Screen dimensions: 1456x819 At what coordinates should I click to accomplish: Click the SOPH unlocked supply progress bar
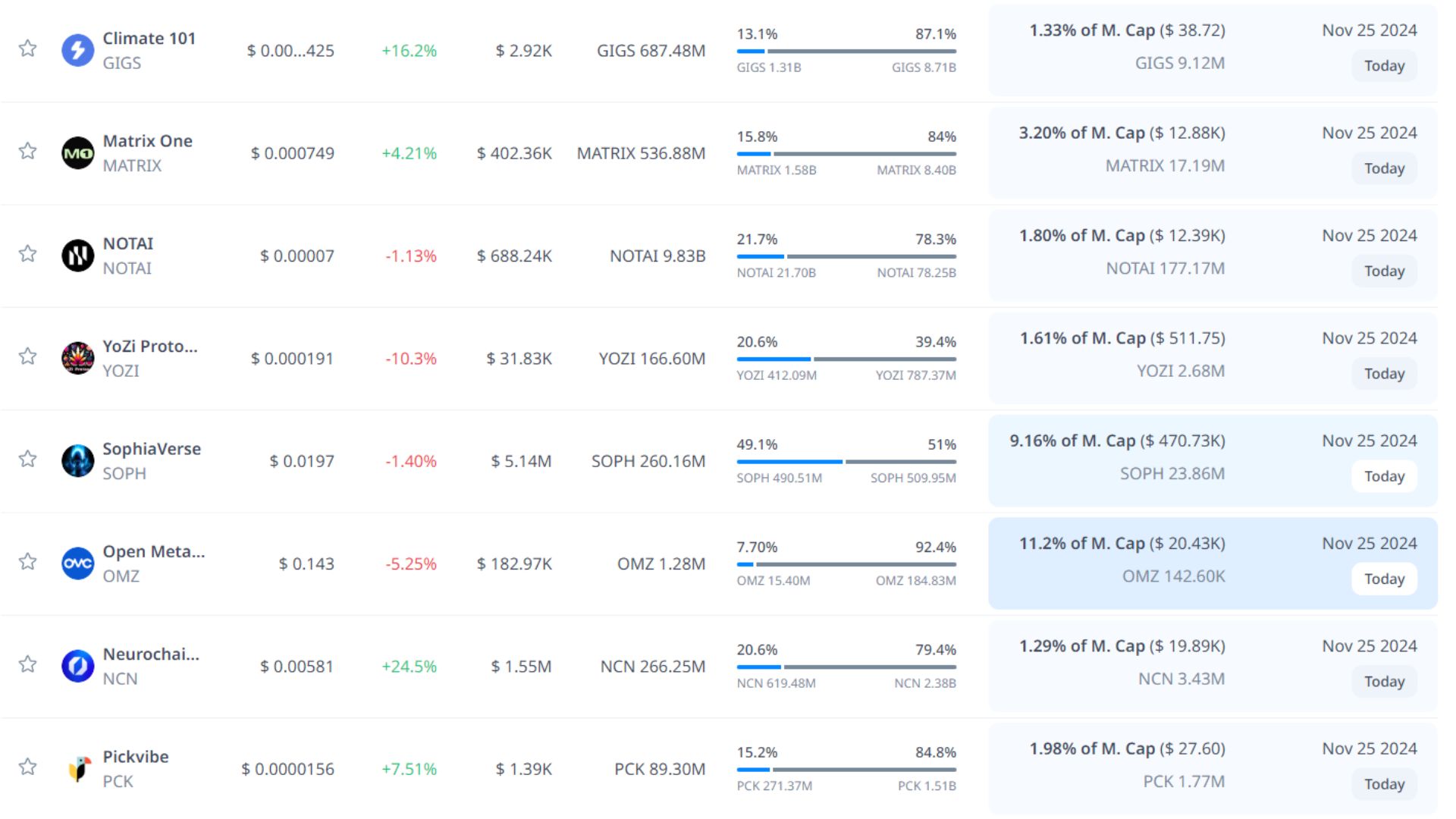846,461
